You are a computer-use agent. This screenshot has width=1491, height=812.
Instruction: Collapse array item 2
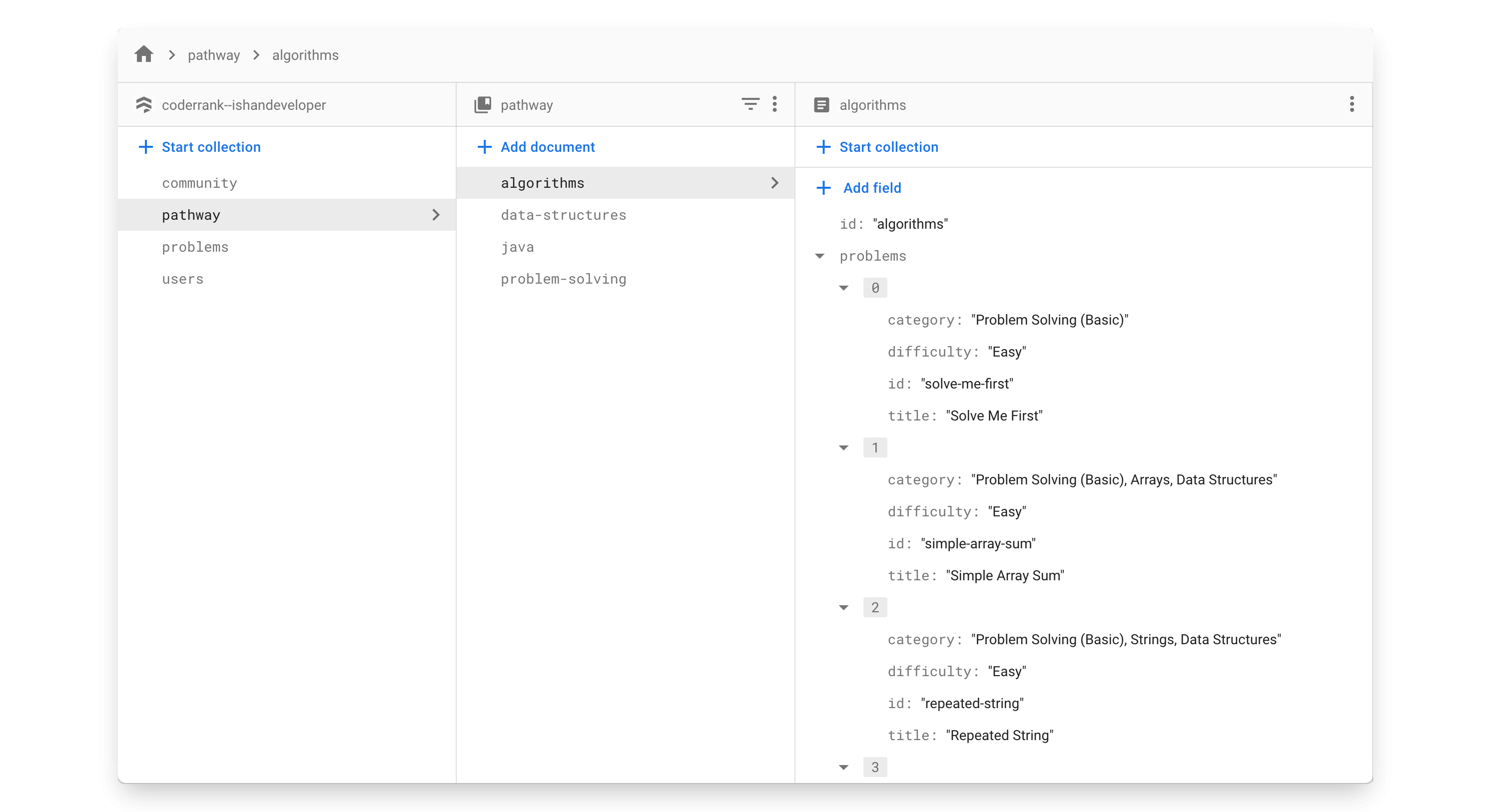(x=844, y=607)
